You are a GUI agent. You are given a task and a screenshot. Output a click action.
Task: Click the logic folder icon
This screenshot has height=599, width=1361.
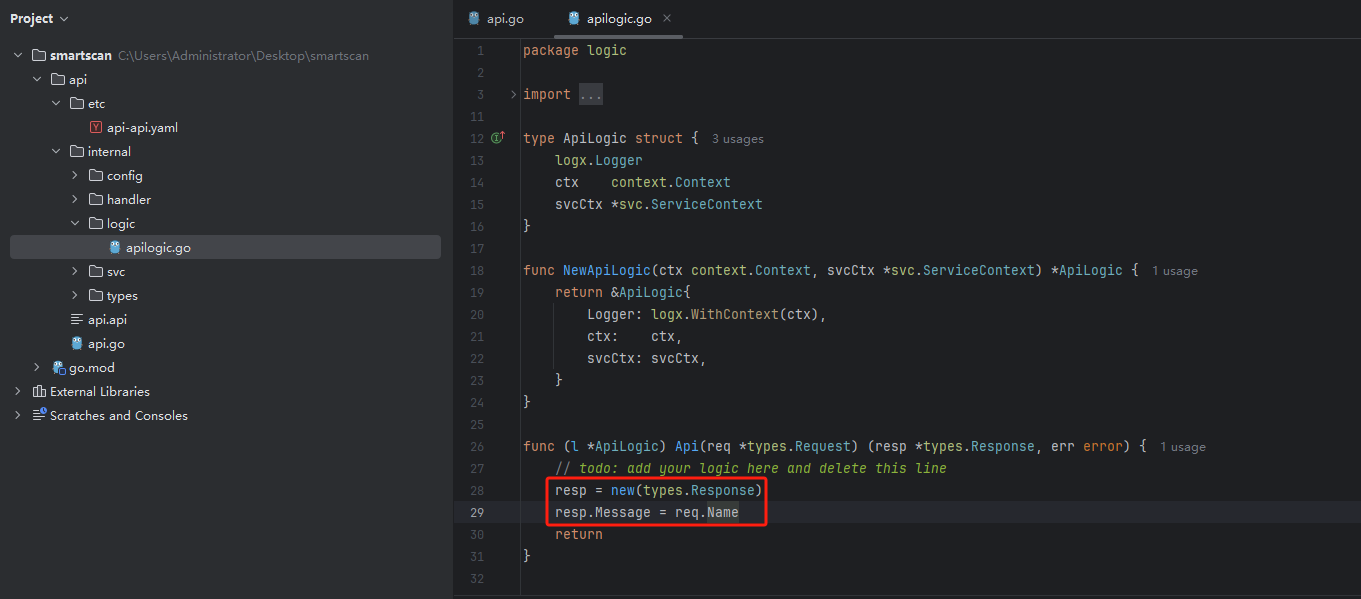click(x=96, y=224)
